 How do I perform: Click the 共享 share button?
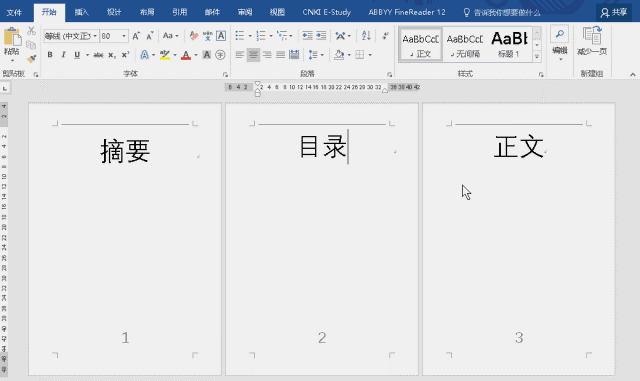coord(614,13)
